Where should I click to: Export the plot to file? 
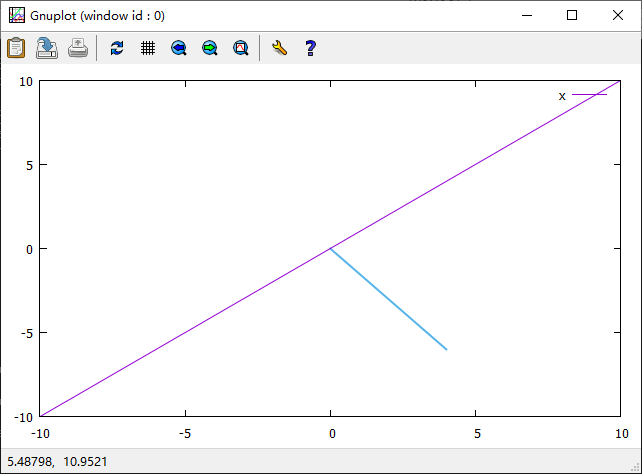pos(47,48)
